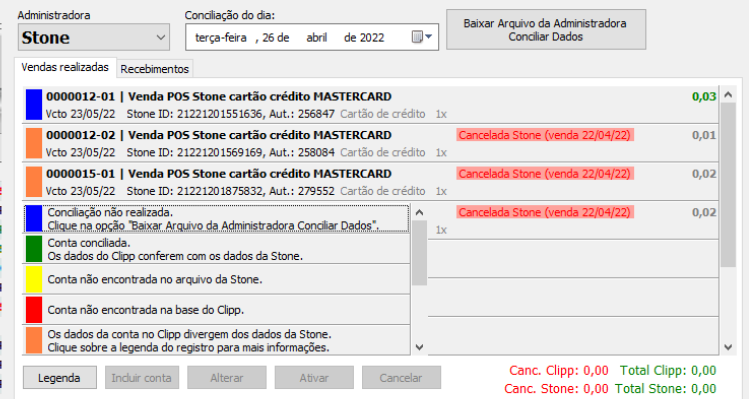Image resolution: width=749 pixels, height=399 pixels.
Task: Click 'Canc. Clipp: 0,00' total
Action: (559, 370)
